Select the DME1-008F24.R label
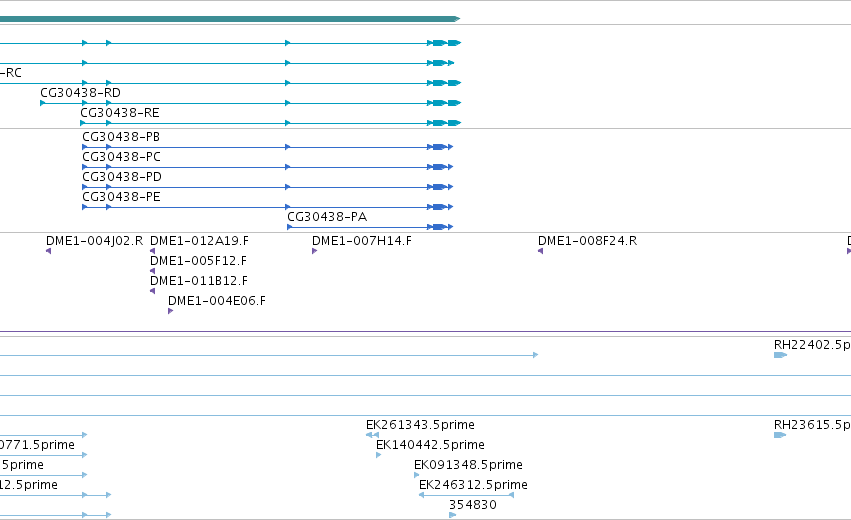 [x=587, y=241]
